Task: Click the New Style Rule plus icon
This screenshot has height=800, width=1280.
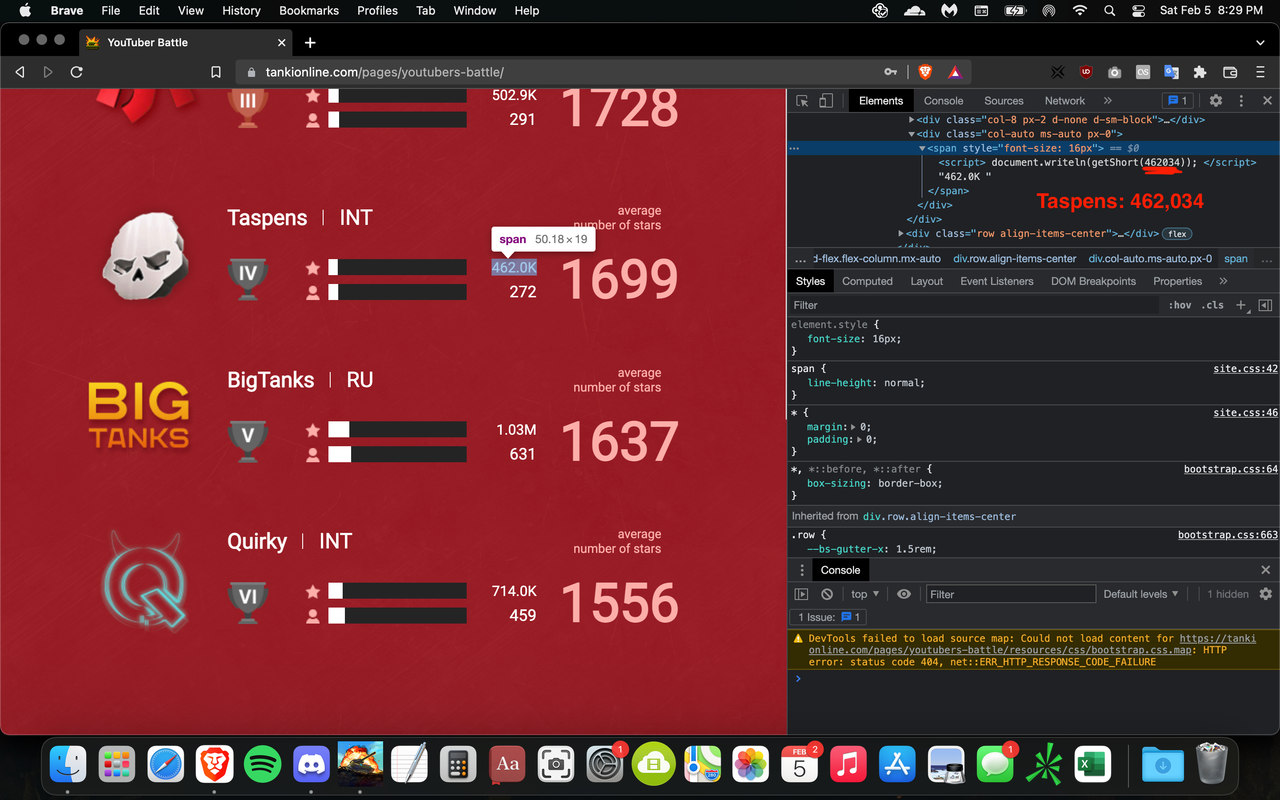Action: click(x=1241, y=305)
